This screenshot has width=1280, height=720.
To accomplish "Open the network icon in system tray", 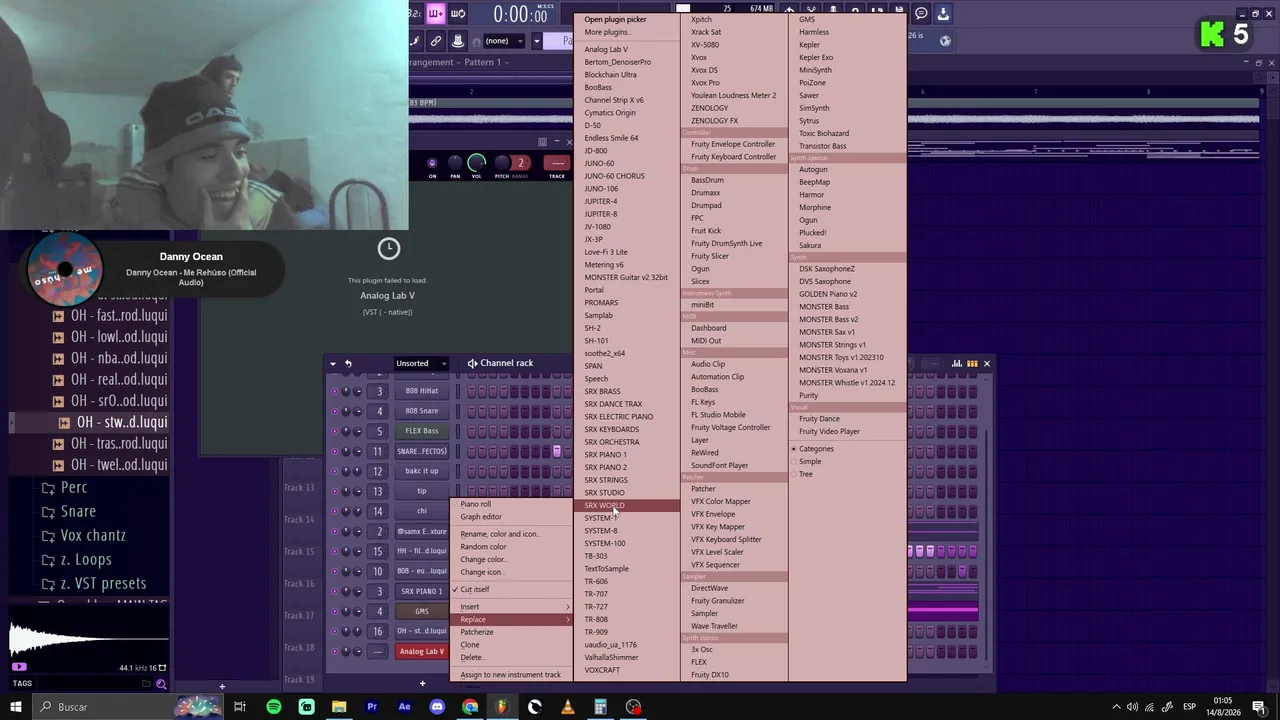I will [x=1149, y=707].
